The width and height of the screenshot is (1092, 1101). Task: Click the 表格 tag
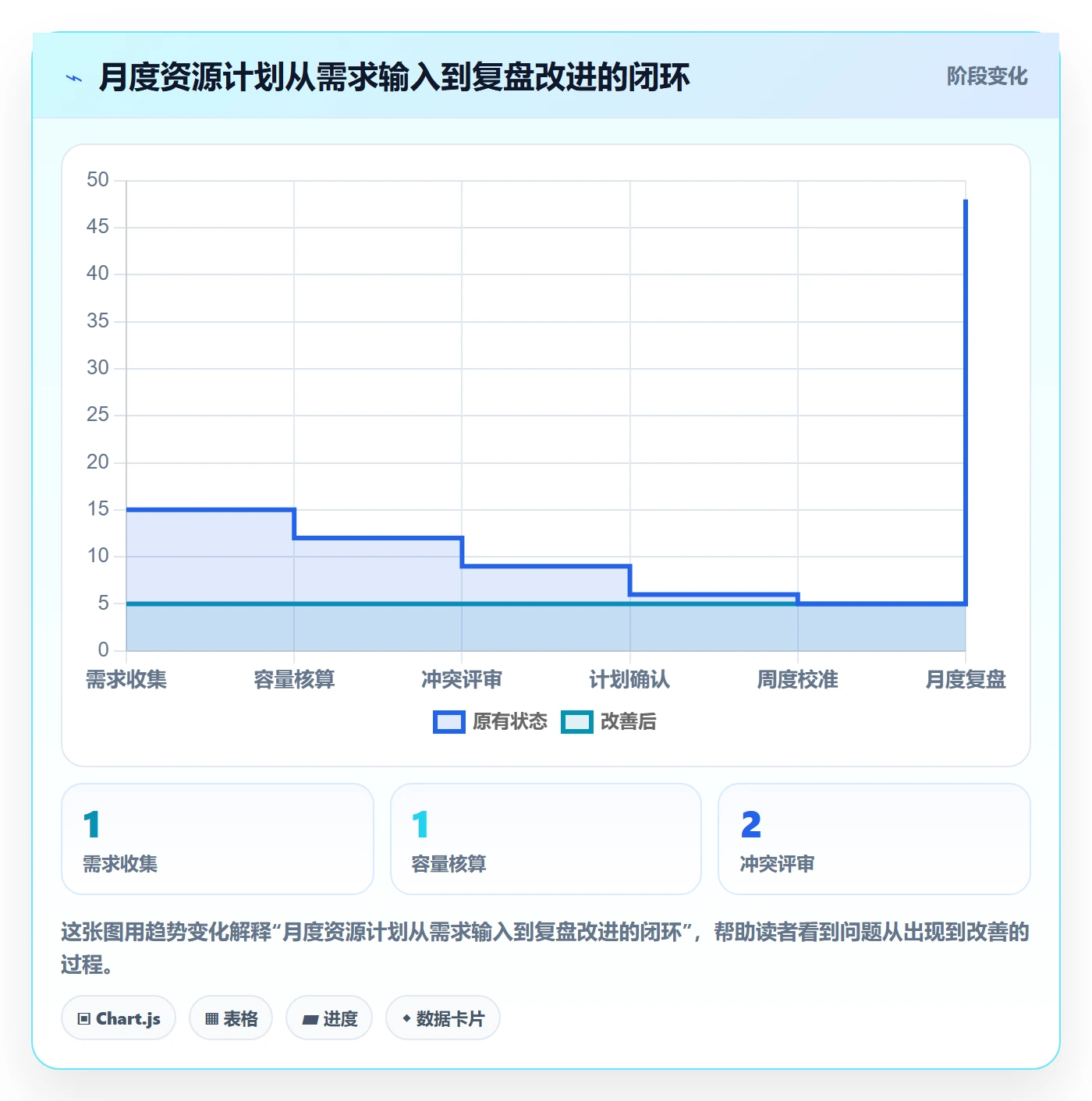231,1018
